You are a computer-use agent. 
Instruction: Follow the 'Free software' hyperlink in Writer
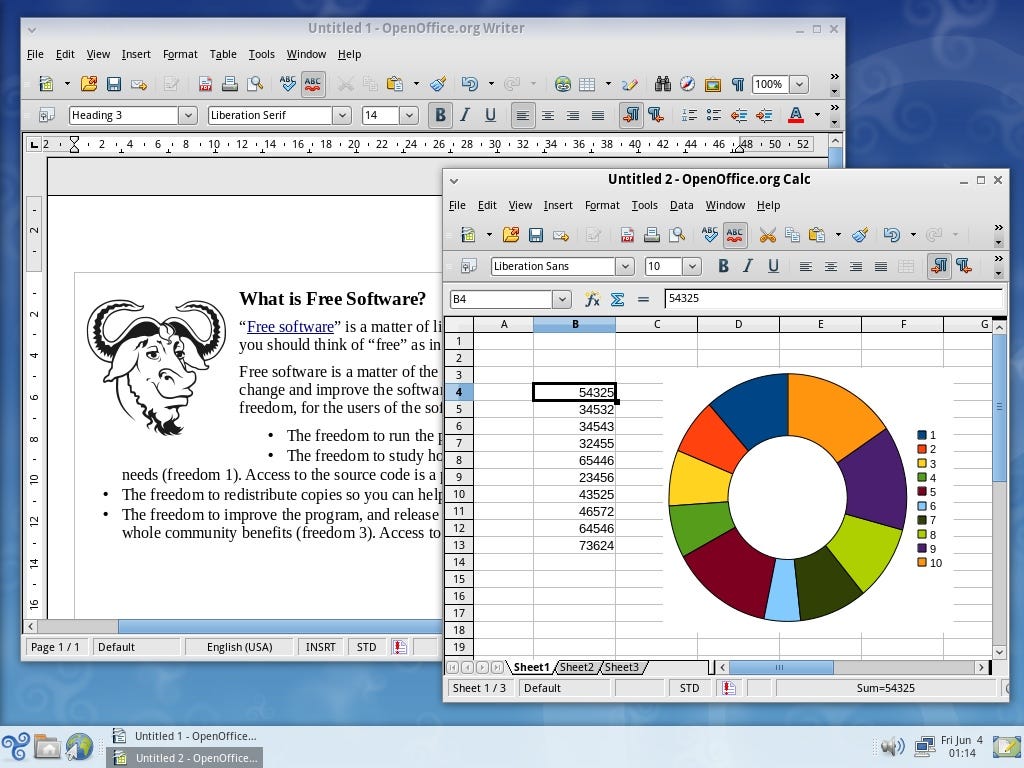[x=290, y=327]
